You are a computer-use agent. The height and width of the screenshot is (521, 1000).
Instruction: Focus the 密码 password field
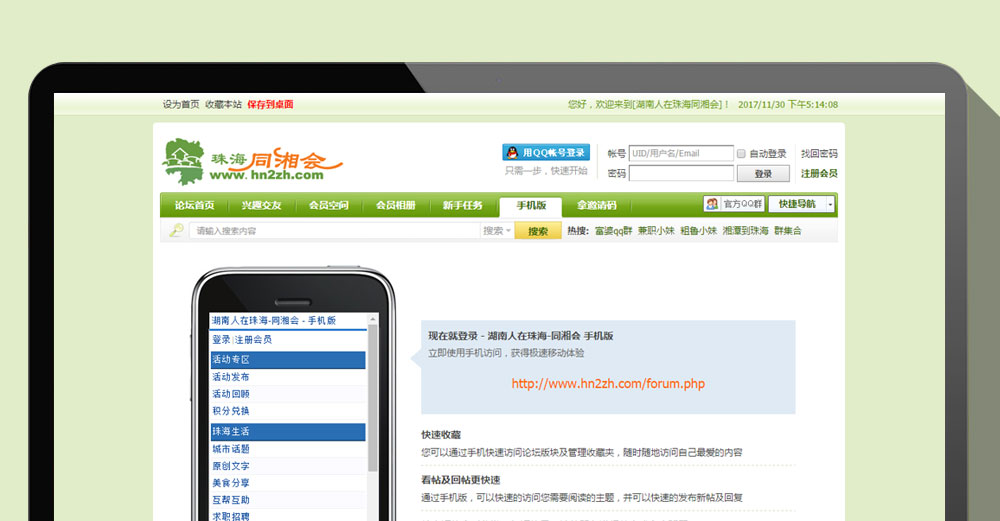681,173
